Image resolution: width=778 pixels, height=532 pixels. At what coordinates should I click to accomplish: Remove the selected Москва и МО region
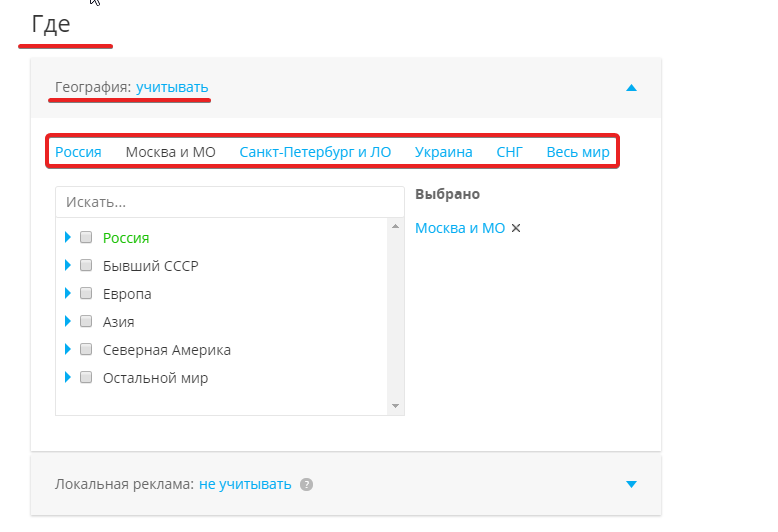(516, 228)
